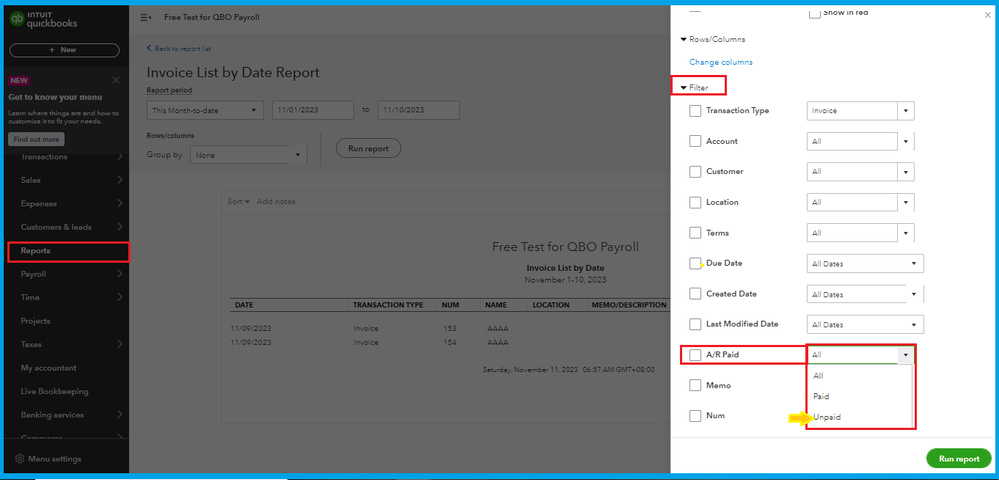Click the TRANSACTION TYPE column header
999x480 pixels.
pyautogui.click(x=388, y=305)
